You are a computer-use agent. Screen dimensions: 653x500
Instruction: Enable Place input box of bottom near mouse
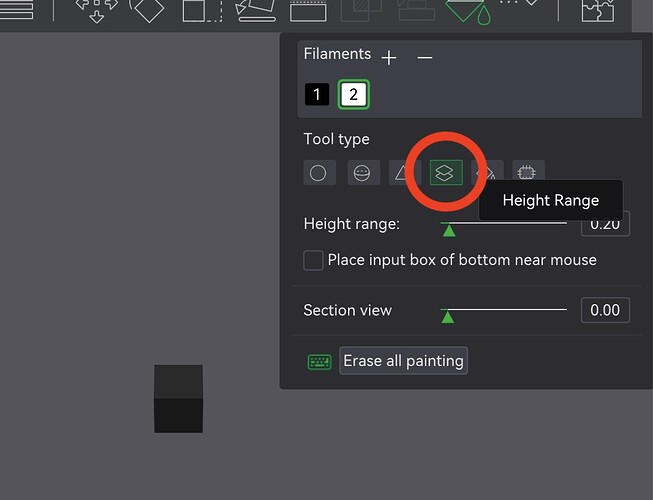pos(313,261)
